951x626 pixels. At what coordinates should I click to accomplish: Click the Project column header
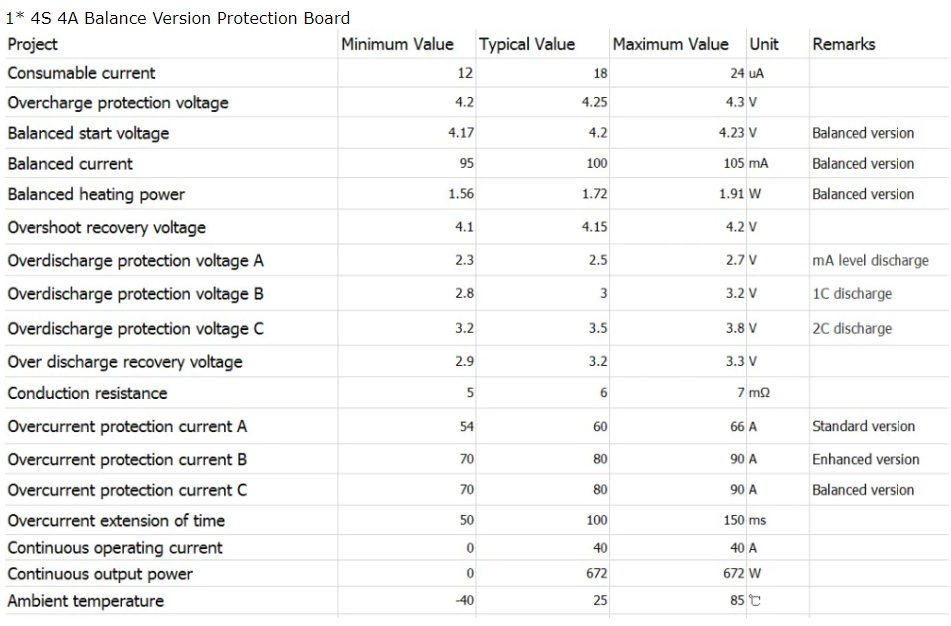point(33,44)
